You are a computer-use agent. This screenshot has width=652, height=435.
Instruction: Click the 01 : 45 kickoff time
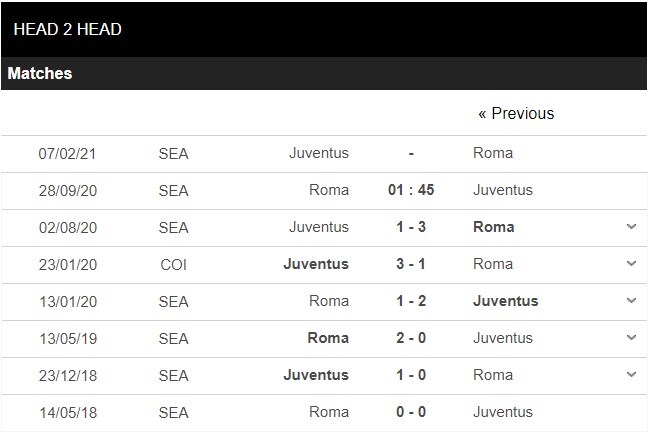click(411, 190)
